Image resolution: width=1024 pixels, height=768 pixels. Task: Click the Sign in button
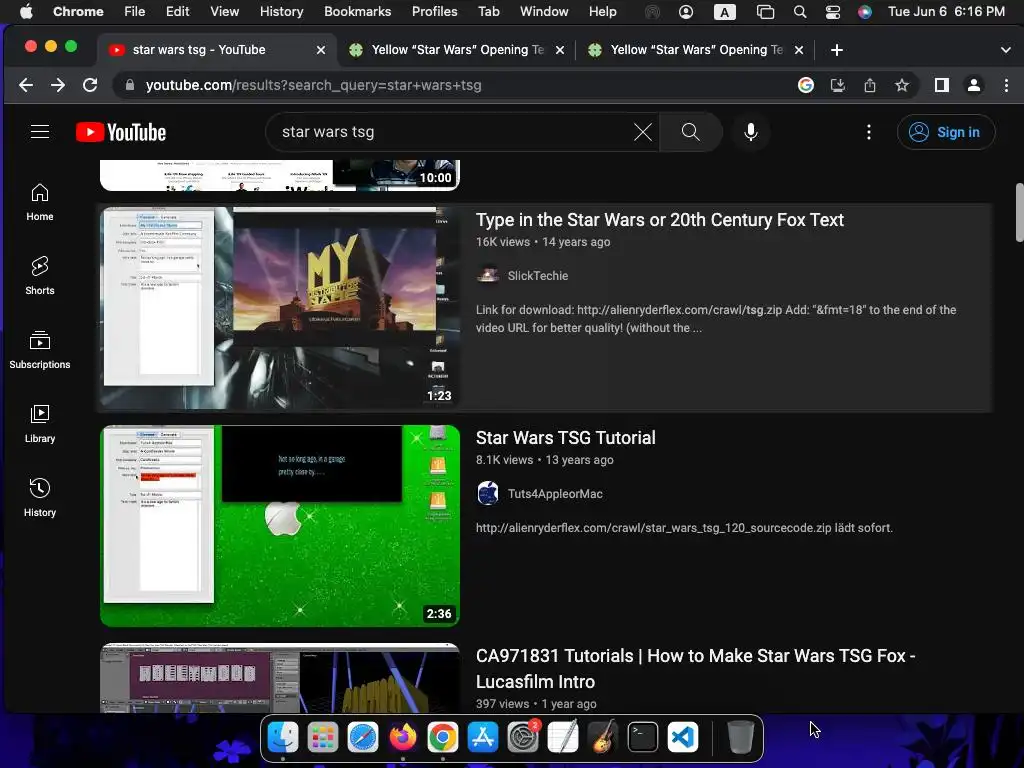click(946, 132)
